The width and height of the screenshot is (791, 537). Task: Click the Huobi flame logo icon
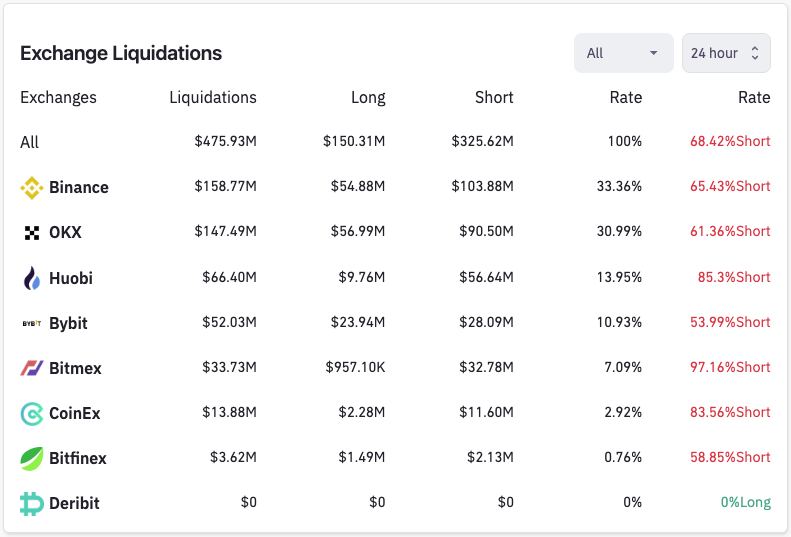coord(32,278)
